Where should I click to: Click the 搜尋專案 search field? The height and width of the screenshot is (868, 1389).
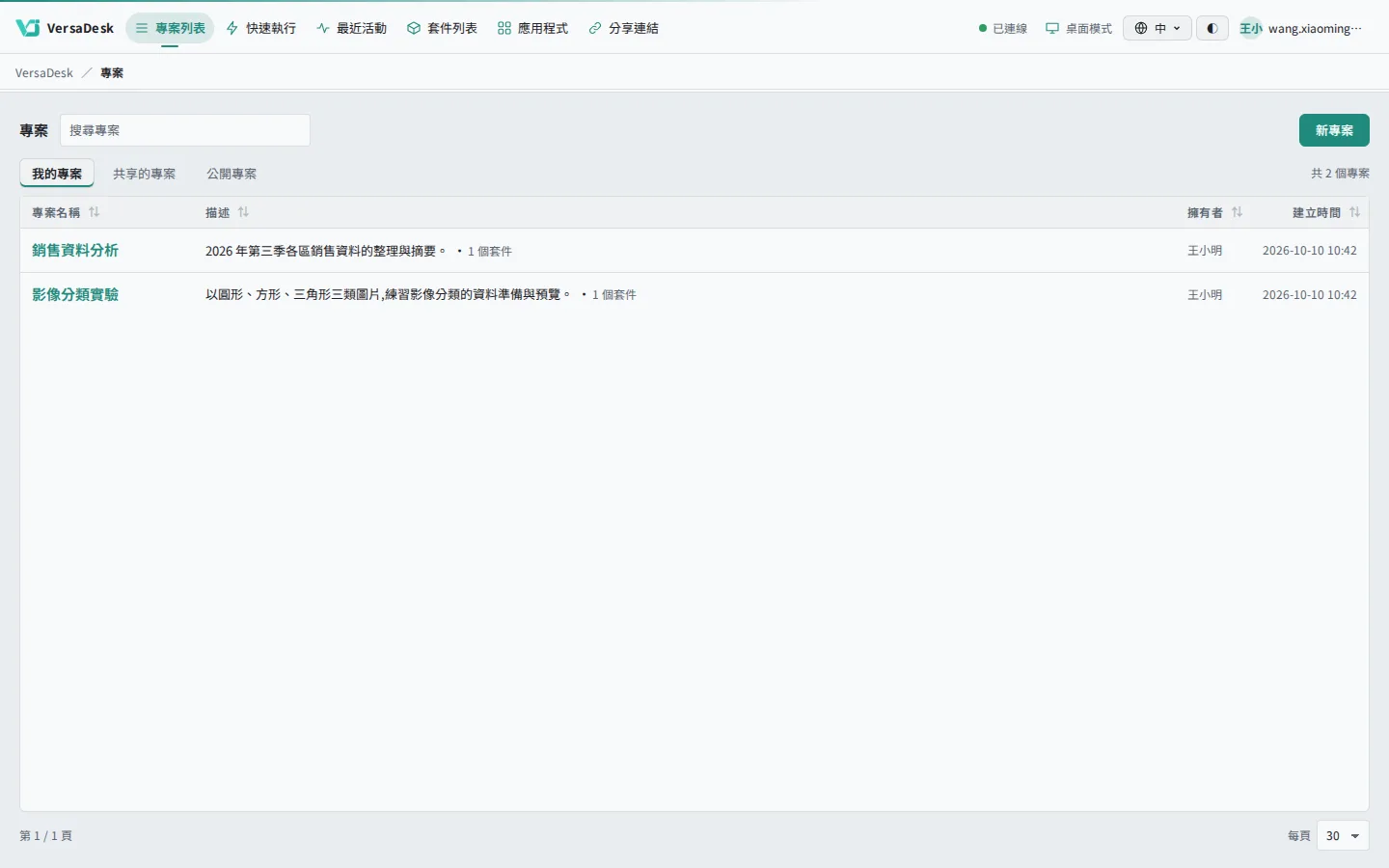coord(185,130)
